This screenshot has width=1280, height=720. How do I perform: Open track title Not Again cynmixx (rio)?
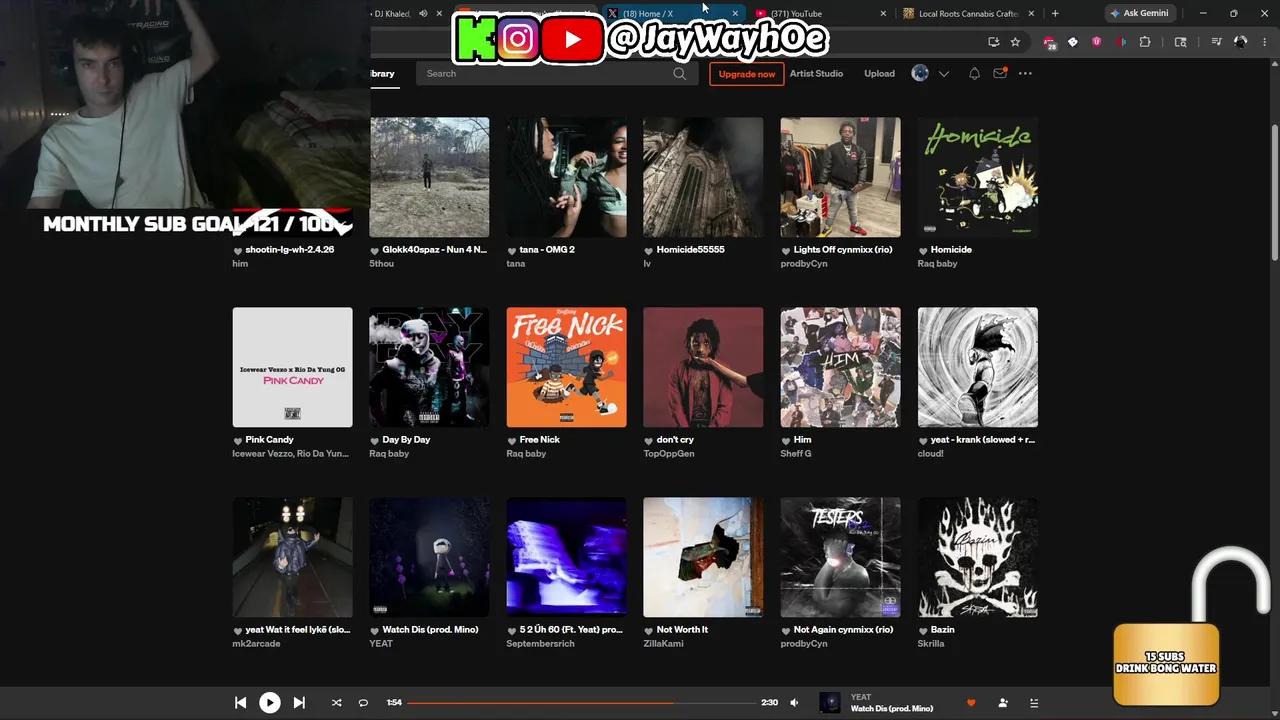843,630
